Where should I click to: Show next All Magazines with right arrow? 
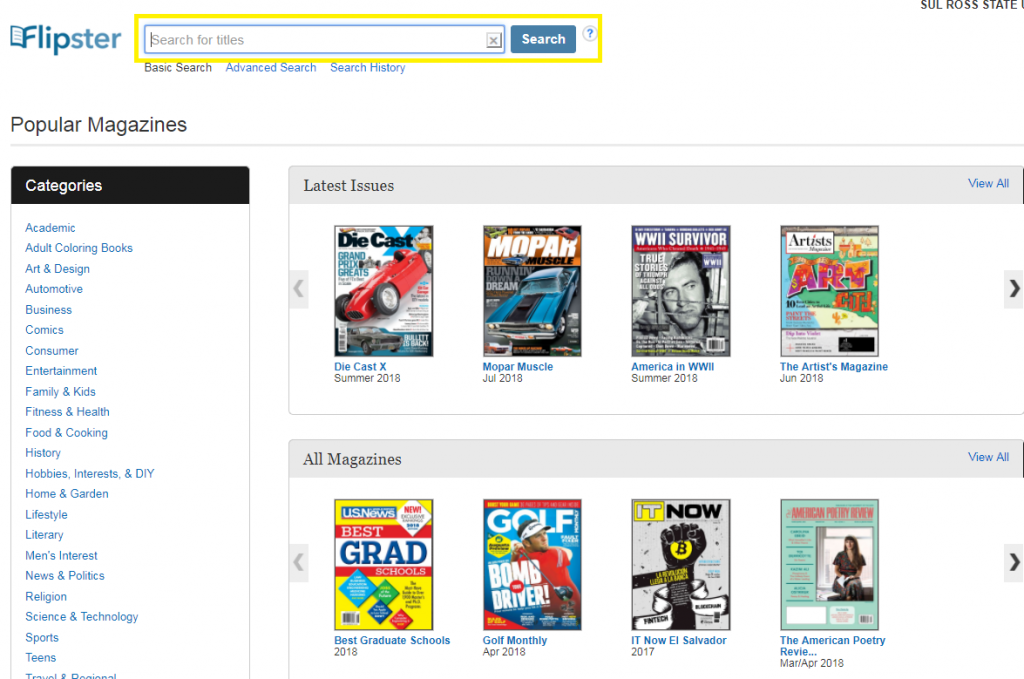pos(1014,561)
